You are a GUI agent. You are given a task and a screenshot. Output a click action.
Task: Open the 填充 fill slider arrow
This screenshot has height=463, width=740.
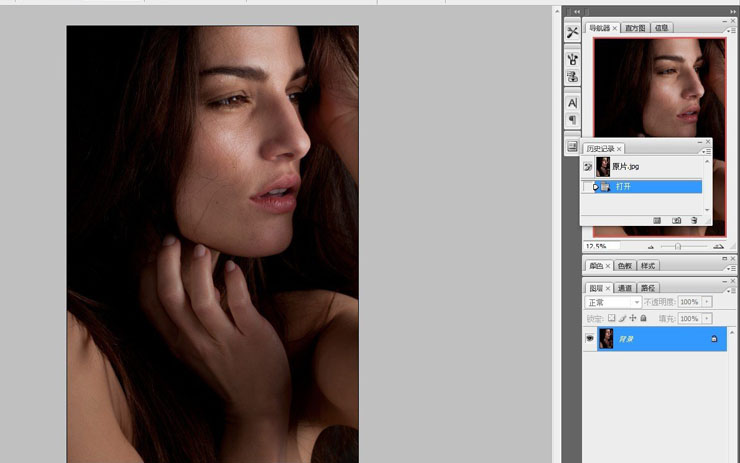(707, 319)
